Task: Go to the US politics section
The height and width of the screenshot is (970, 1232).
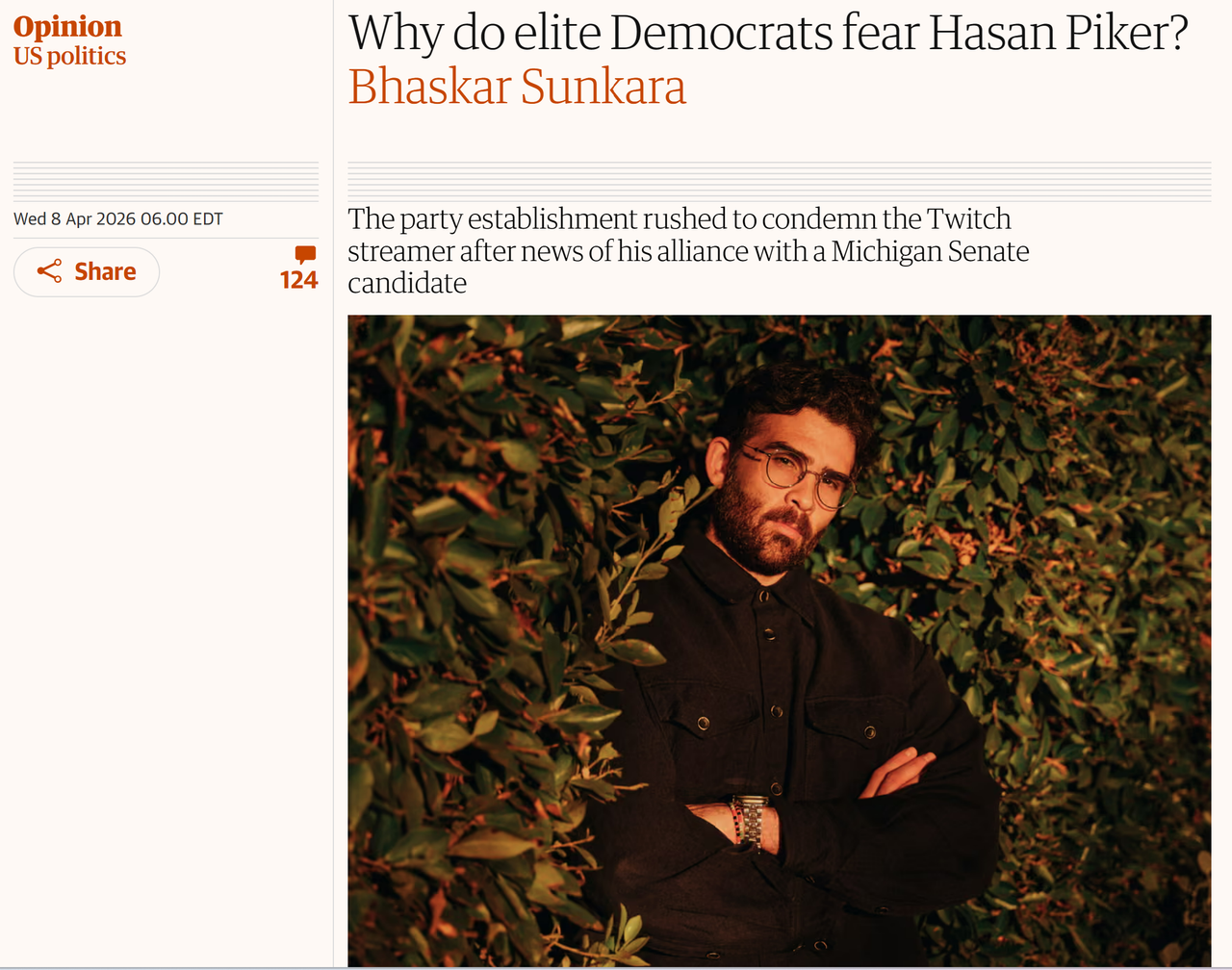Action: tap(69, 56)
